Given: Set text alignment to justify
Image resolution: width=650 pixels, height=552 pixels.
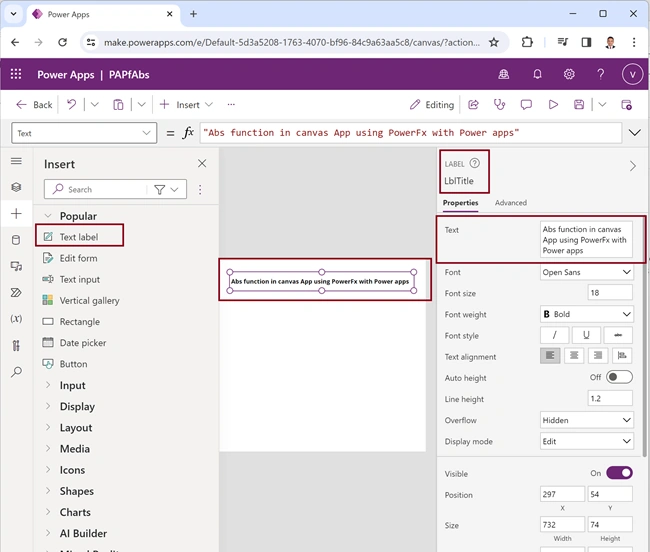Looking at the screenshot, I should (622, 355).
